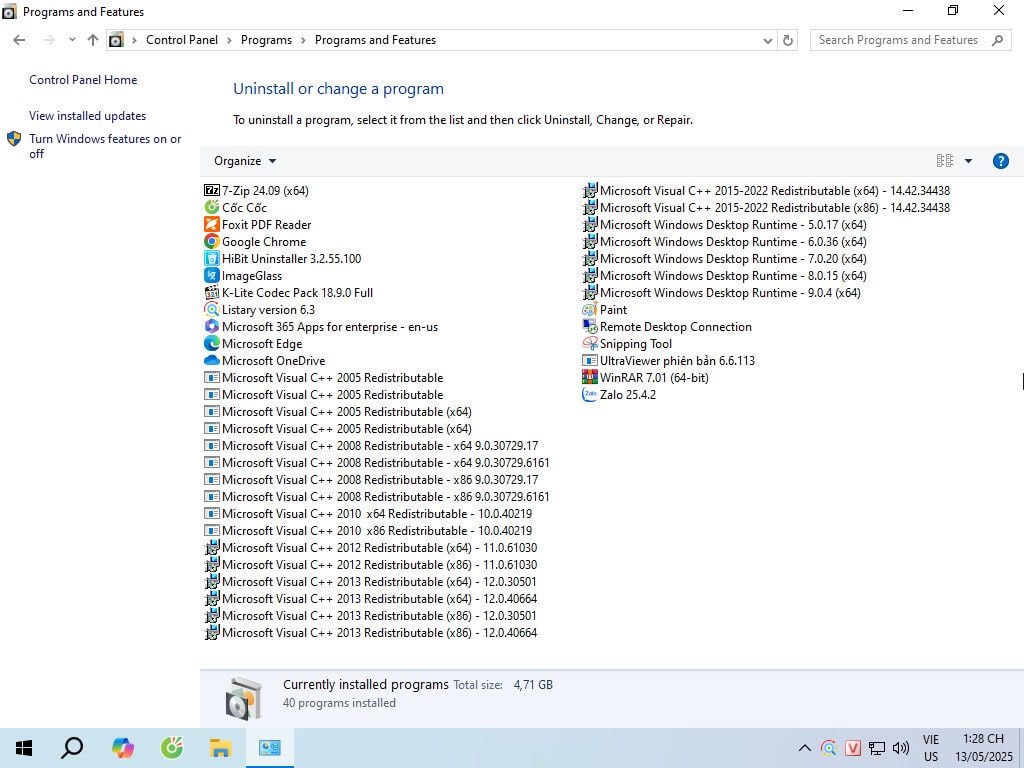
Task: Open File Explorer from the taskbar
Action: coord(220,748)
